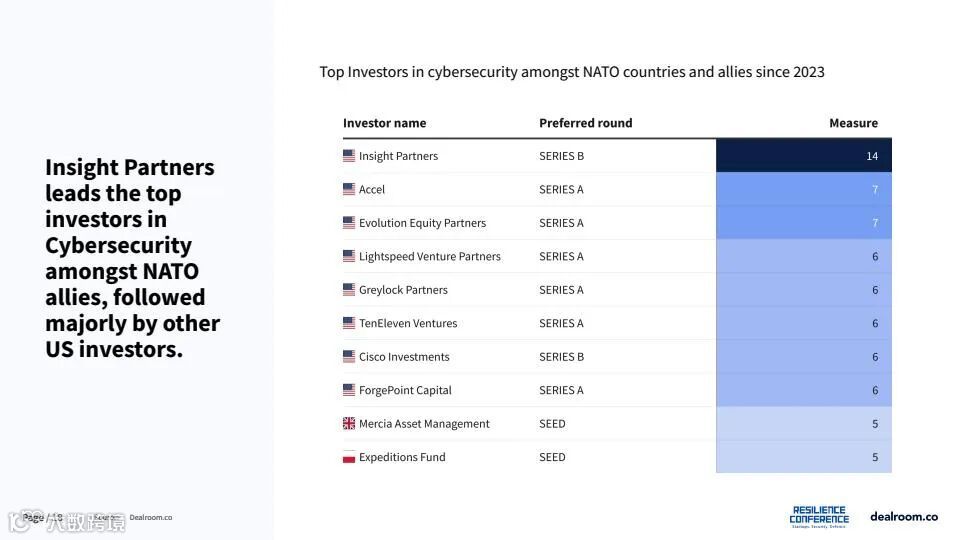Click the Preferred round column header
This screenshot has height=540, width=960.
tap(585, 123)
